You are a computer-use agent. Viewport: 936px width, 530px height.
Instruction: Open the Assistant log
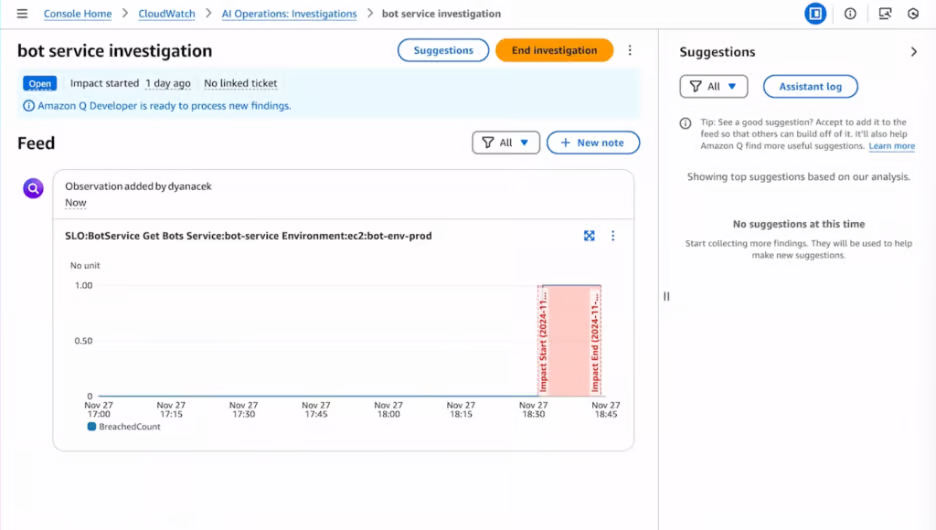coord(810,87)
